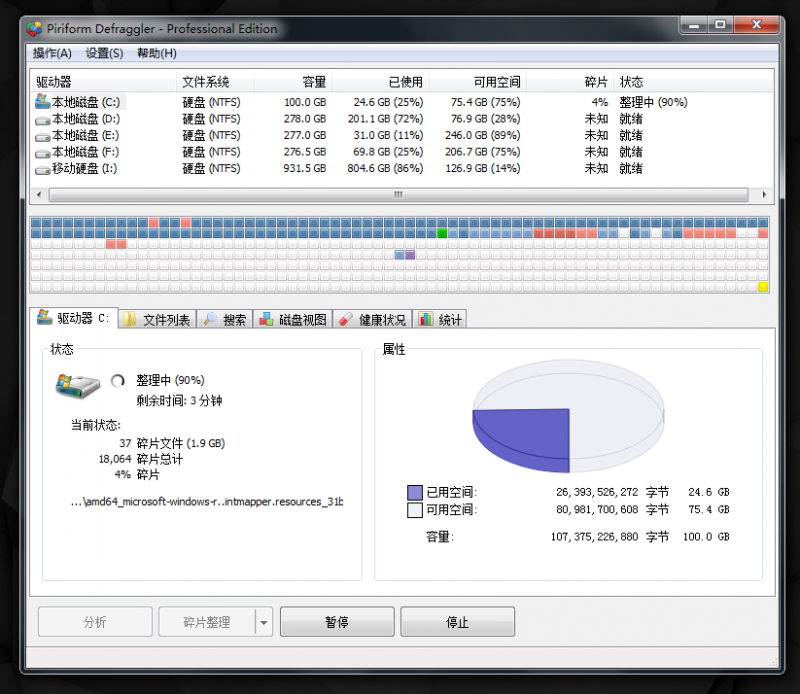Image resolution: width=800 pixels, height=694 pixels.
Task: Open the 帮助(H) menu
Action: 157,53
